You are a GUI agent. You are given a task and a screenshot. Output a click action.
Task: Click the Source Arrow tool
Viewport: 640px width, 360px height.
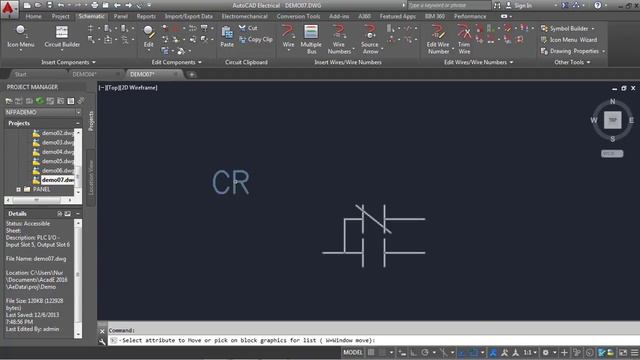pyautogui.click(x=370, y=39)
